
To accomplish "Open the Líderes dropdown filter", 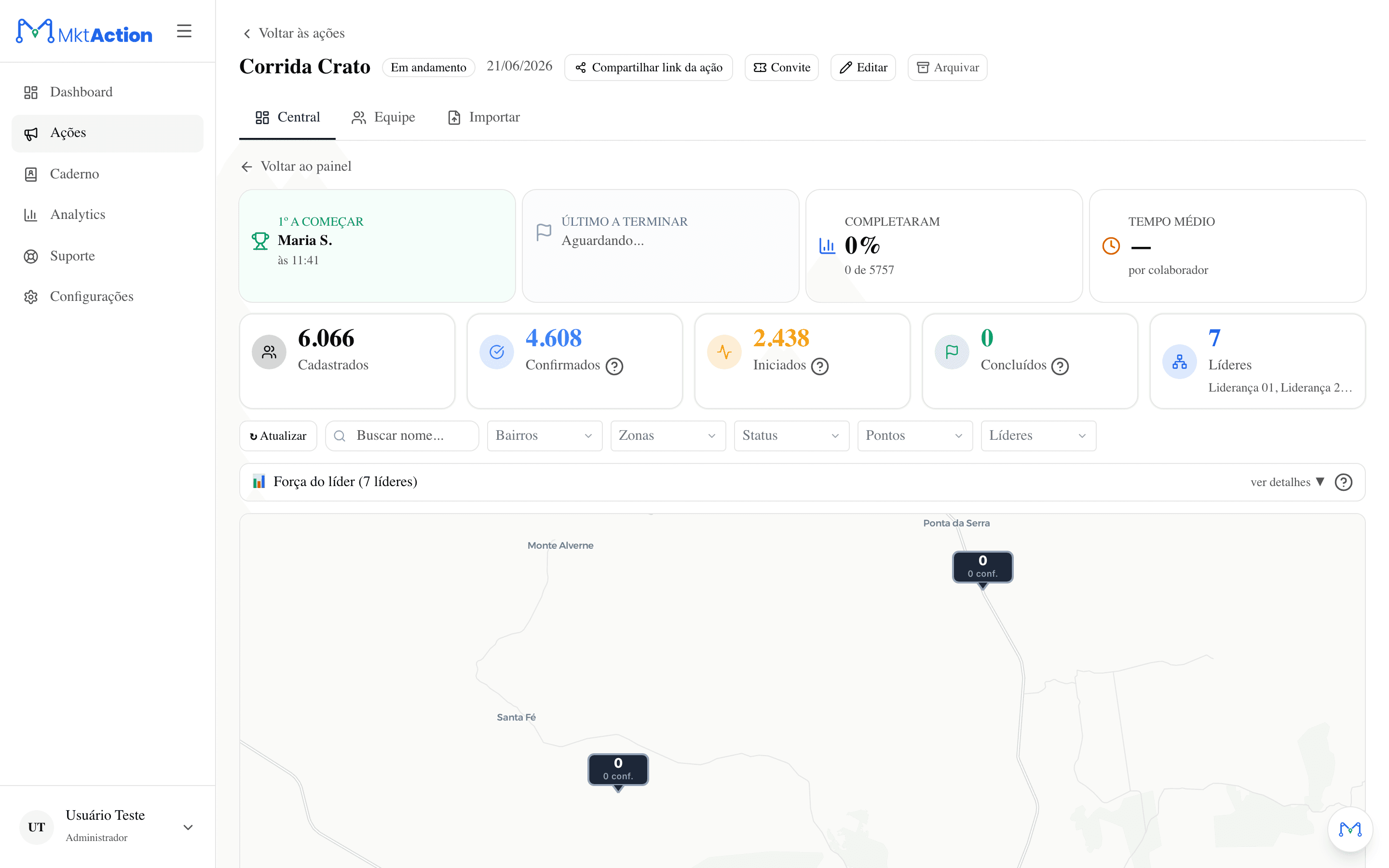I will tap(1038, 436).
